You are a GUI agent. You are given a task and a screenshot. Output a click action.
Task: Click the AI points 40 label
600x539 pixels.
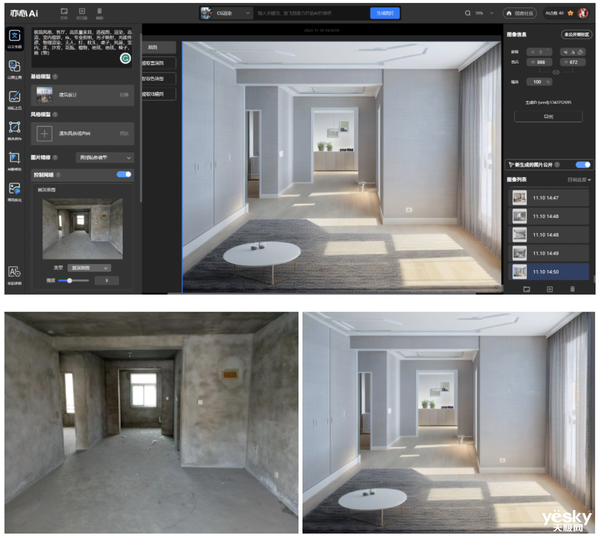pyautogui.click(x=554, y=13)
